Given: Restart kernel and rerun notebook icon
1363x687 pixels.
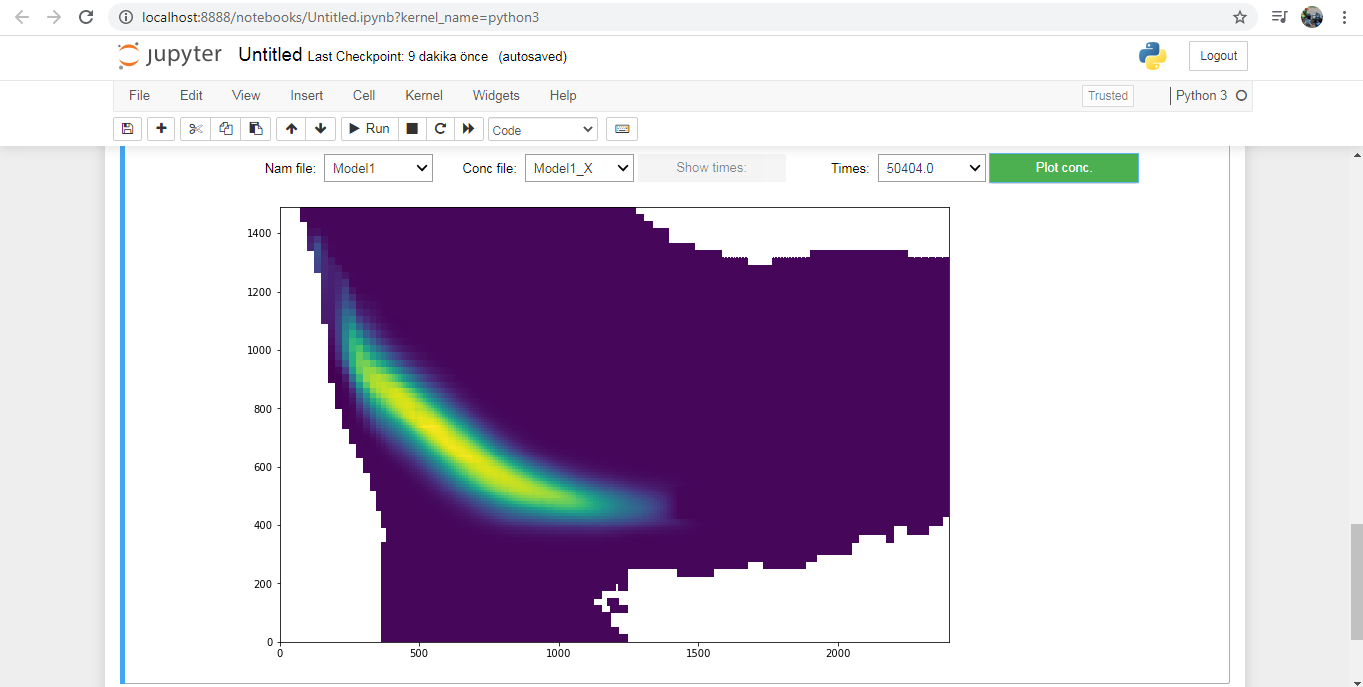Looking at the screenshot, I should (x=468, y=129).
